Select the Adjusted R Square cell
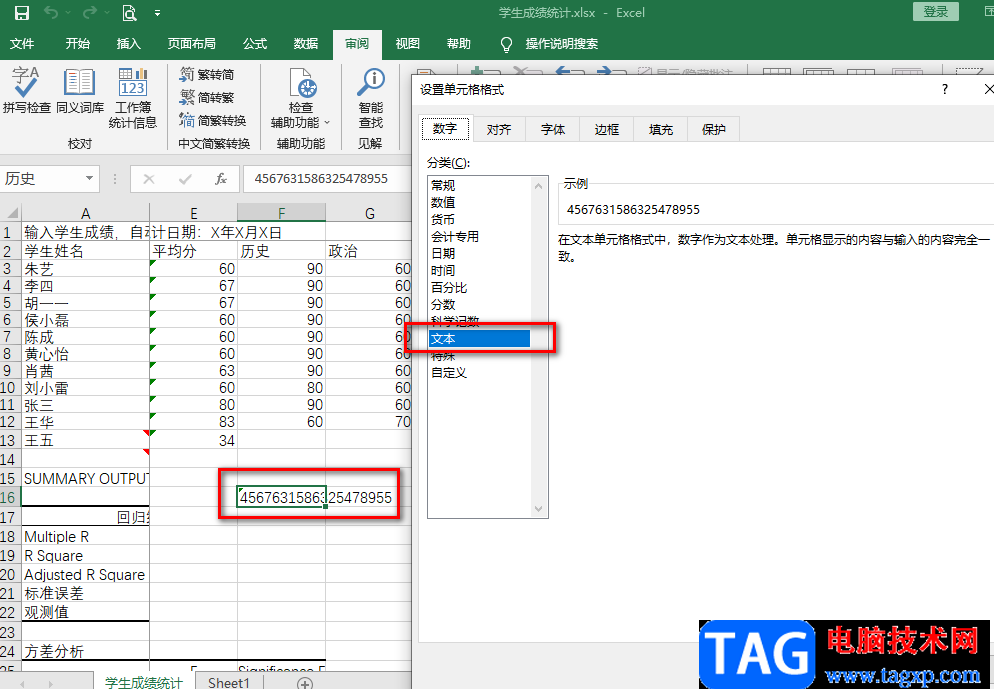This screenshot has height=689, width=994. [86, 575]
